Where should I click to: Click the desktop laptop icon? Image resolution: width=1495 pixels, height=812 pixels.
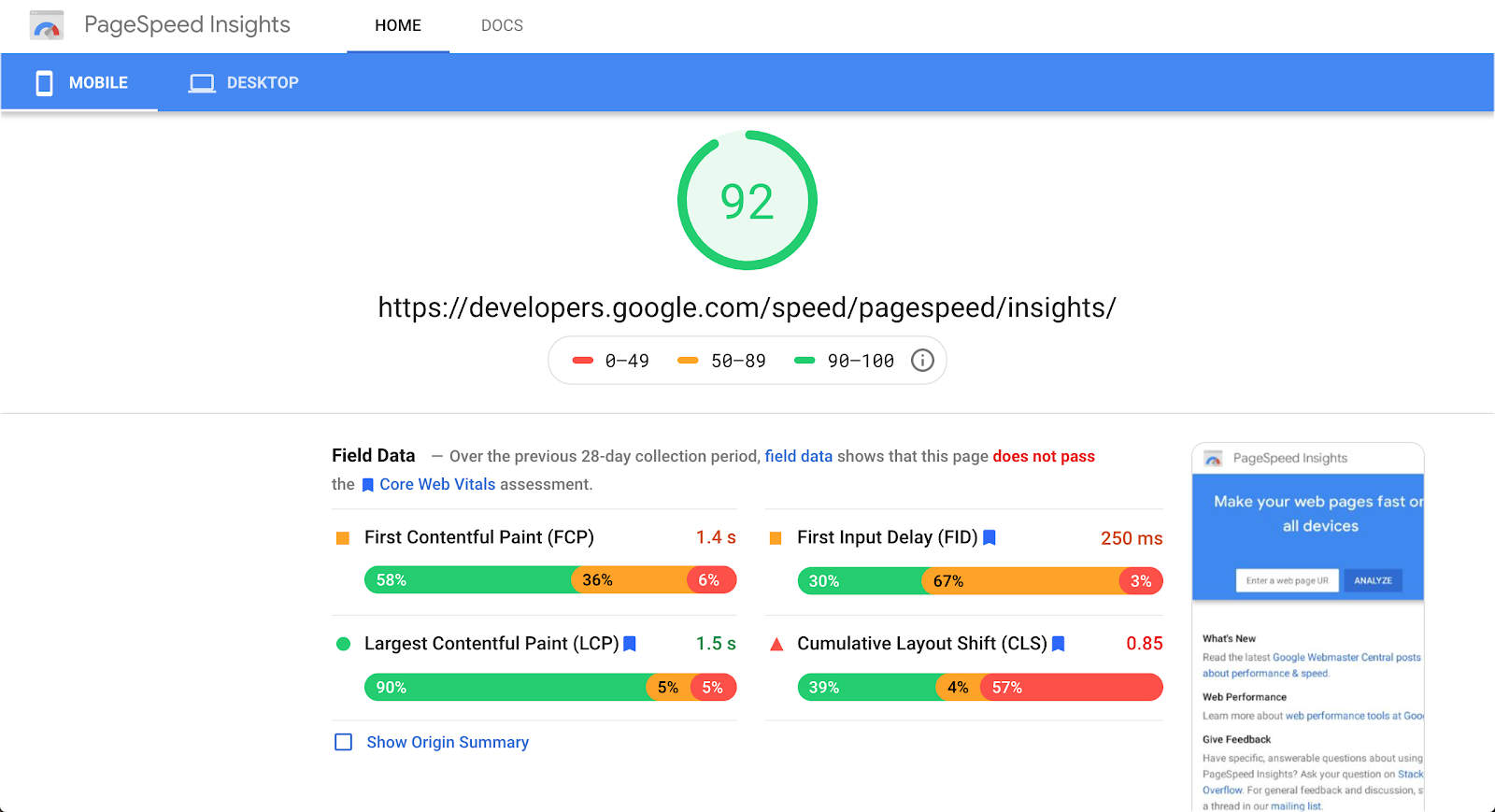coord(202,83)
